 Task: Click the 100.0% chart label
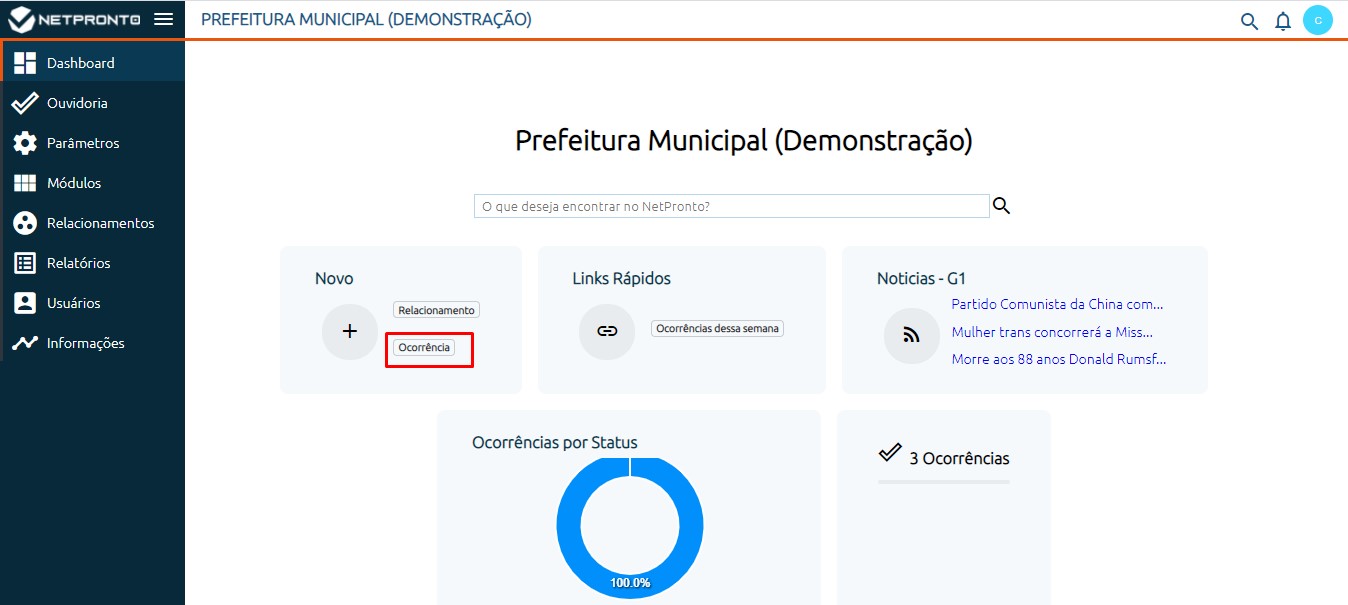[630, 582]
